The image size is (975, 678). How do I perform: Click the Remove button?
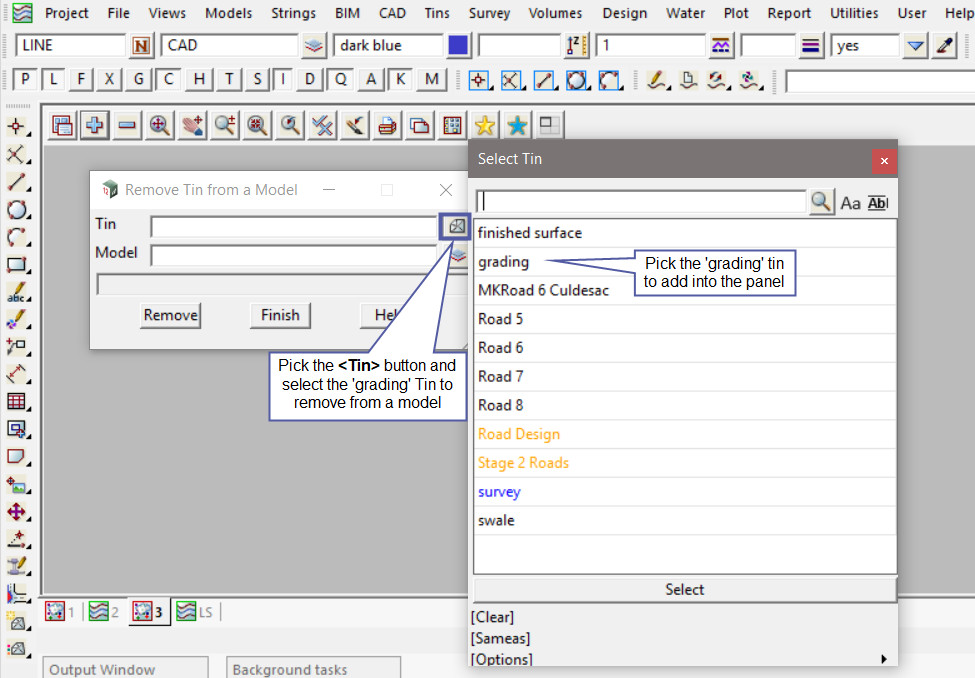171,315
